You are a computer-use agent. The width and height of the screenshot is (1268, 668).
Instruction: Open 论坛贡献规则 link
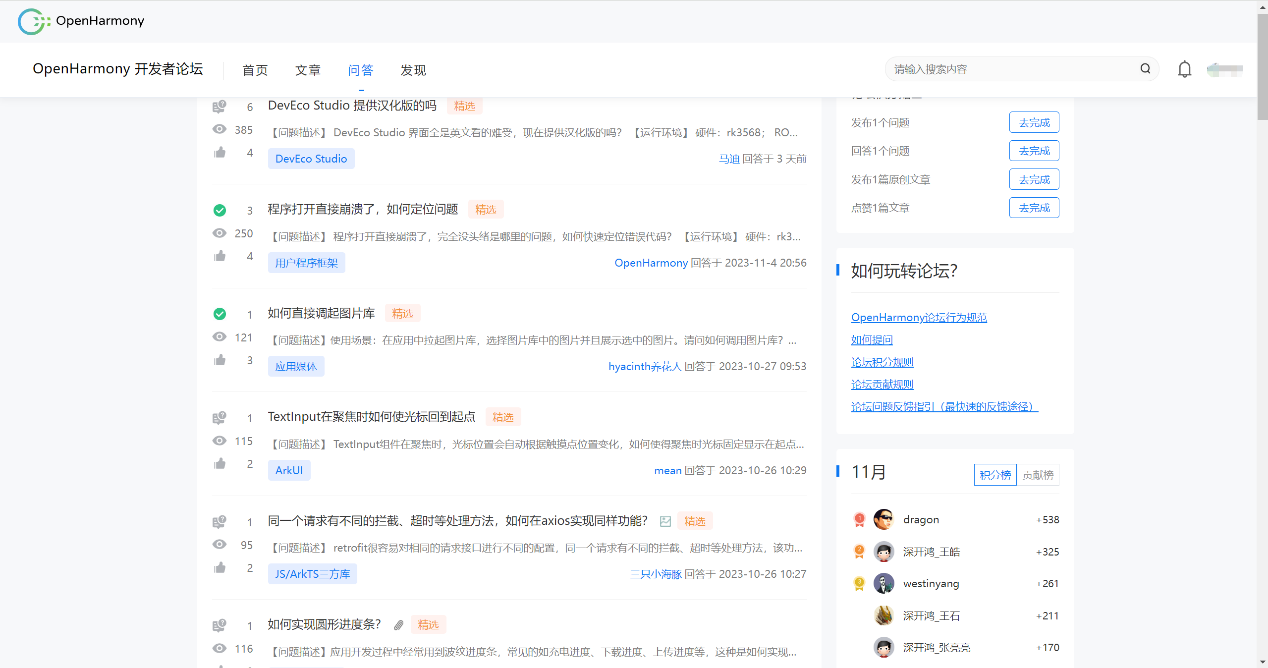click(x=882, y=384)
